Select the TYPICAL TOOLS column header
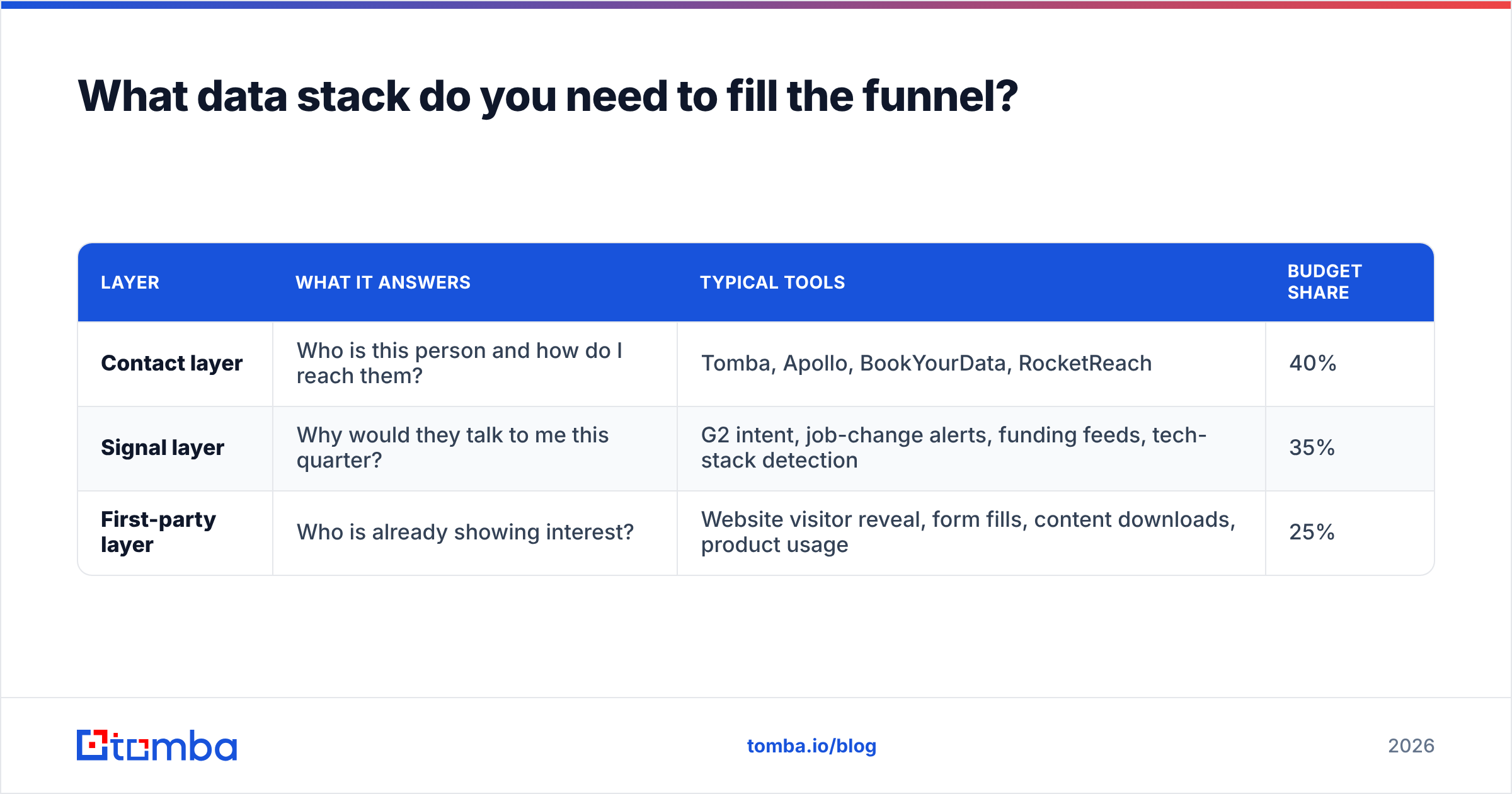This screenshot has width=1512, height=794. click(772, 282)
